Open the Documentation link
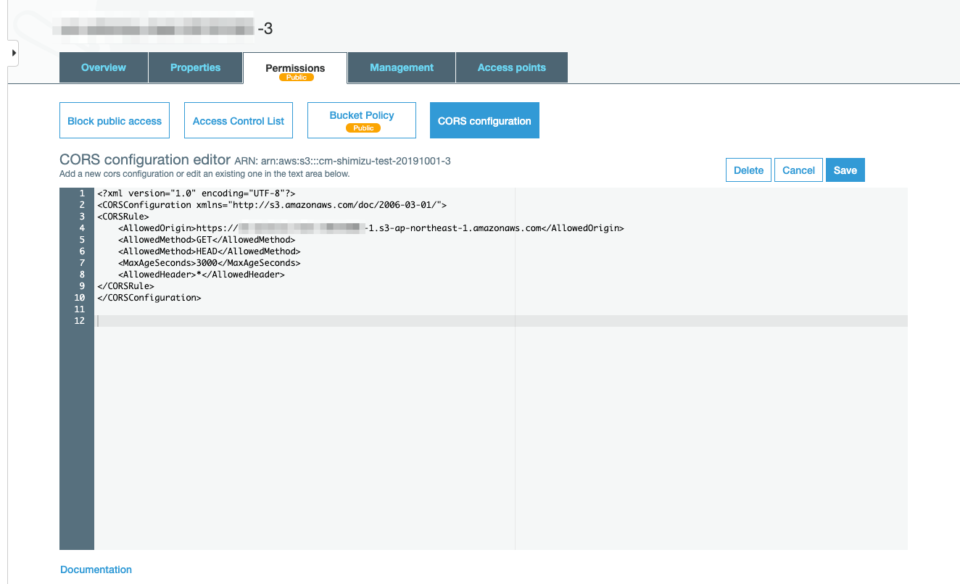 [x=95, y=569]
